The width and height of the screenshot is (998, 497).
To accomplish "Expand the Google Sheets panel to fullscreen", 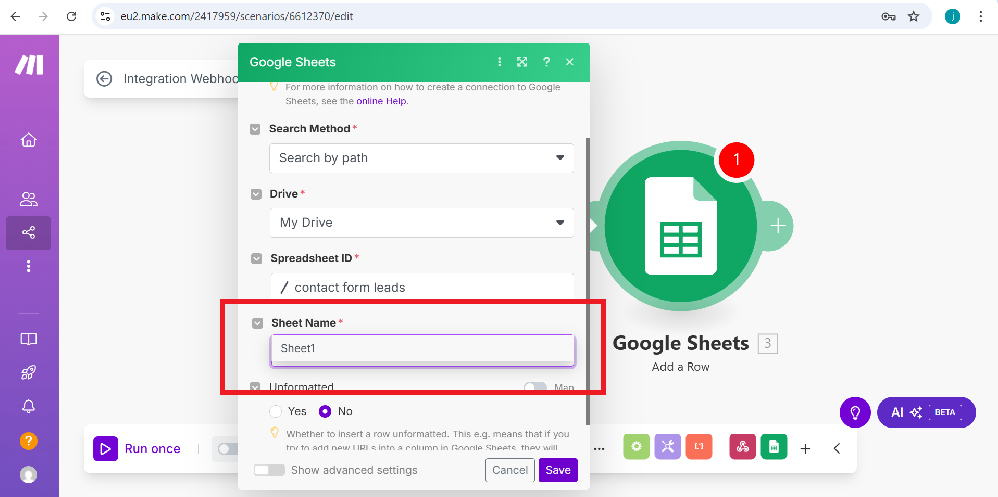I will pos(522,62).
